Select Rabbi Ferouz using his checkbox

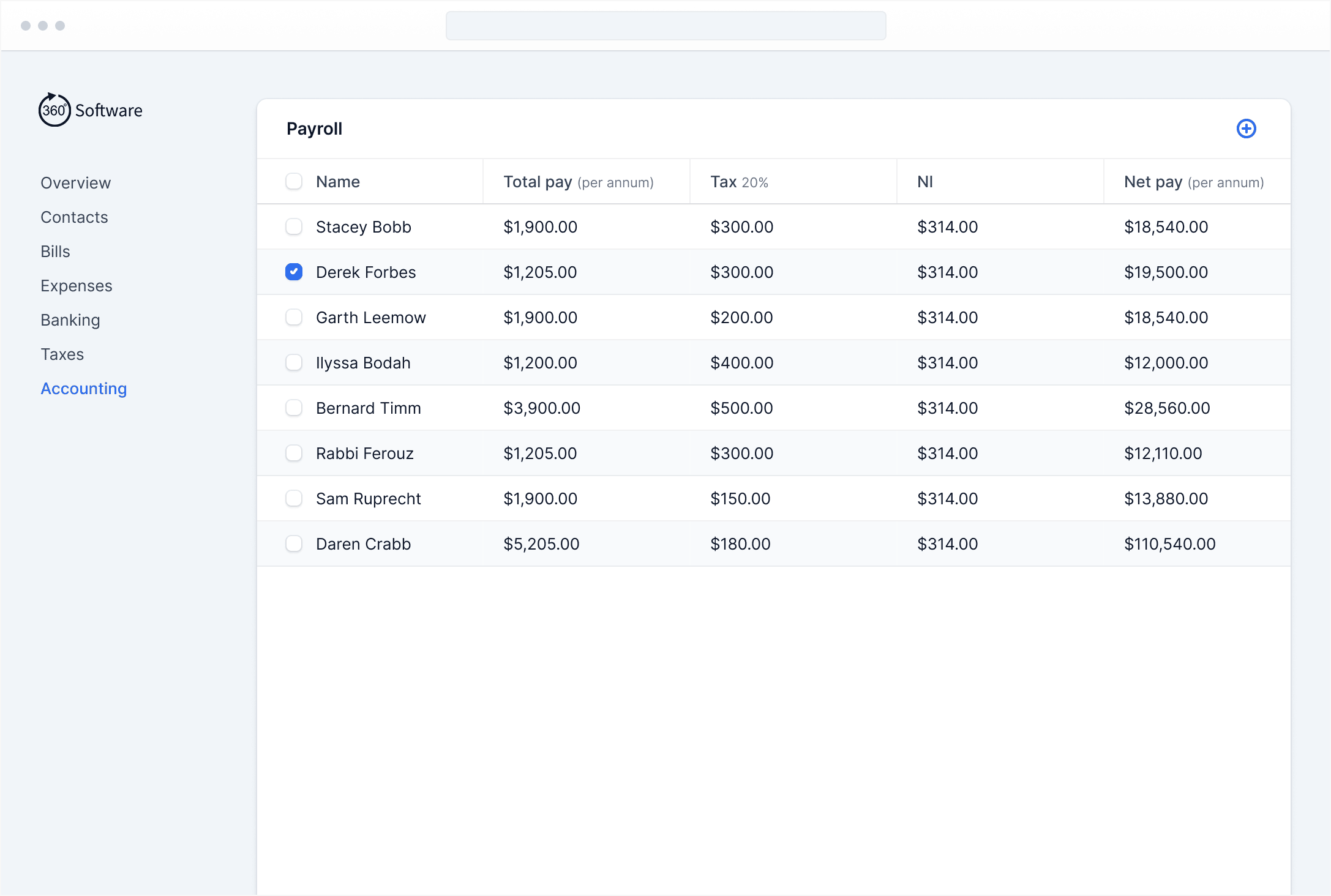tap(294, 453)
